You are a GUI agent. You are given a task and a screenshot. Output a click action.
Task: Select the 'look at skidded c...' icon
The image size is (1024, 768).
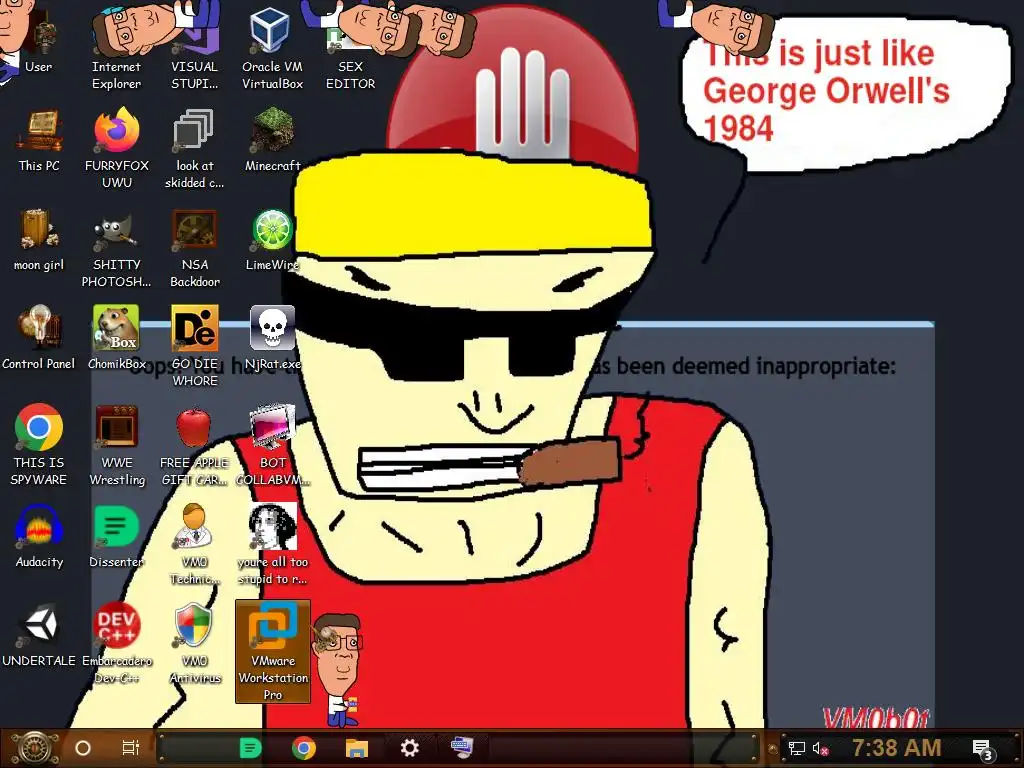click(x=195, y=150)
